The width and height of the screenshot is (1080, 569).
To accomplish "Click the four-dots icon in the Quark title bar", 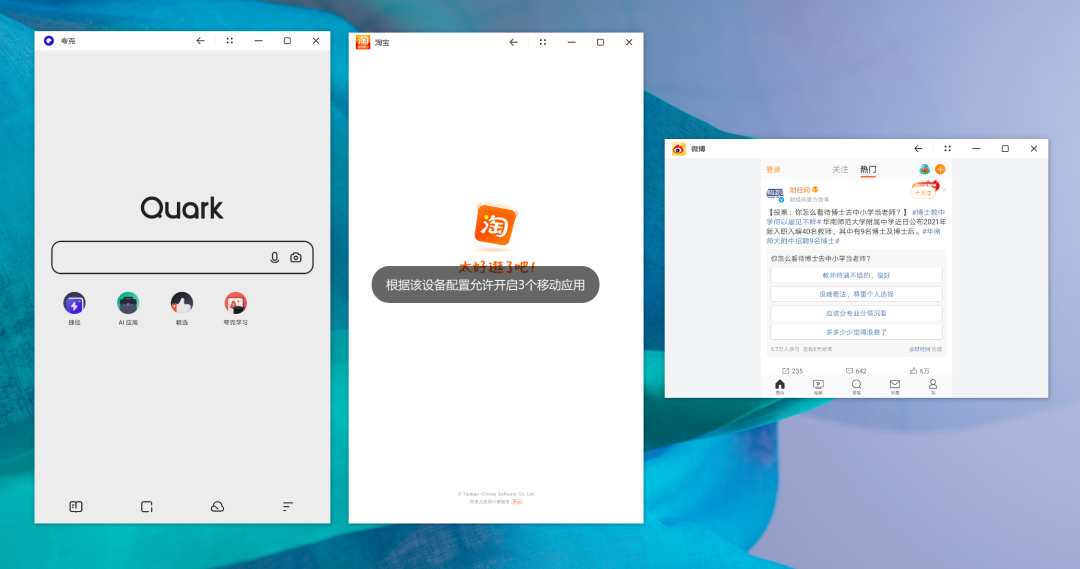I will click(230, 41).
